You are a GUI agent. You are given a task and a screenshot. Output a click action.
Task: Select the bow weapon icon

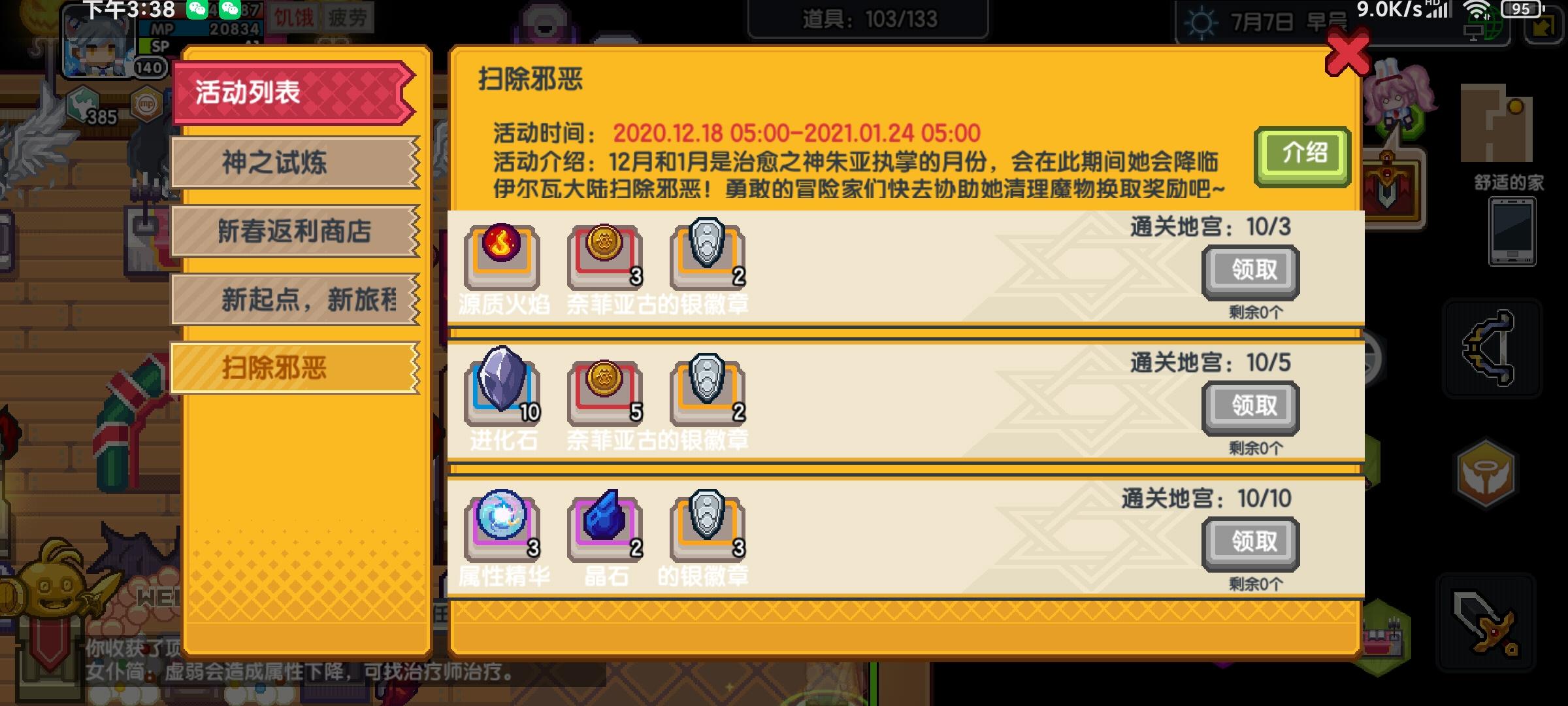point(1492,348)
